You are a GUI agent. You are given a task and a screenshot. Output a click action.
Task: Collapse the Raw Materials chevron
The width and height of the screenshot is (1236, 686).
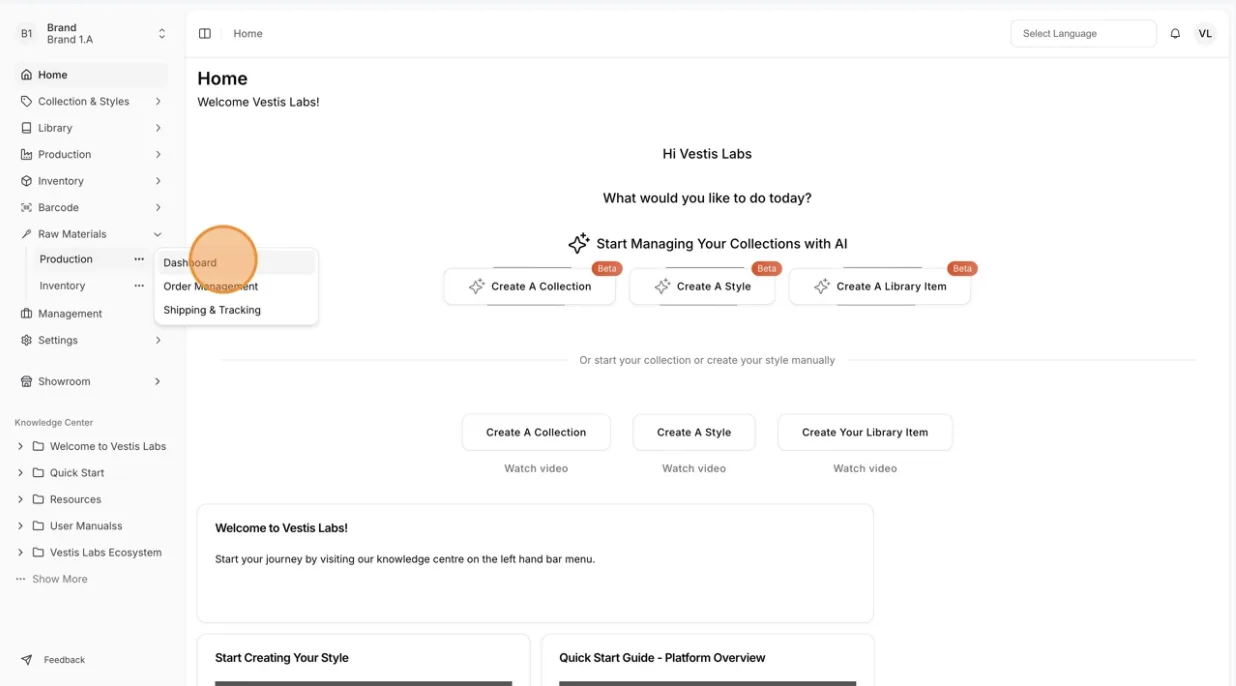coord(158,234)
